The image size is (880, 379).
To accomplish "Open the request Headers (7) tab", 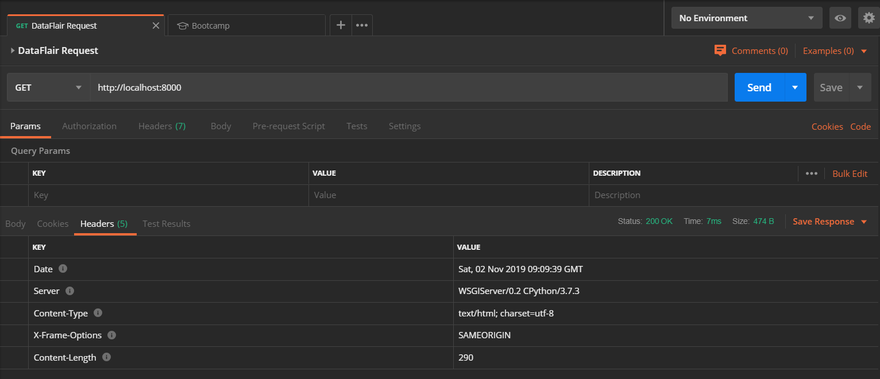I will pyautogui.click(x=162, y=126).
